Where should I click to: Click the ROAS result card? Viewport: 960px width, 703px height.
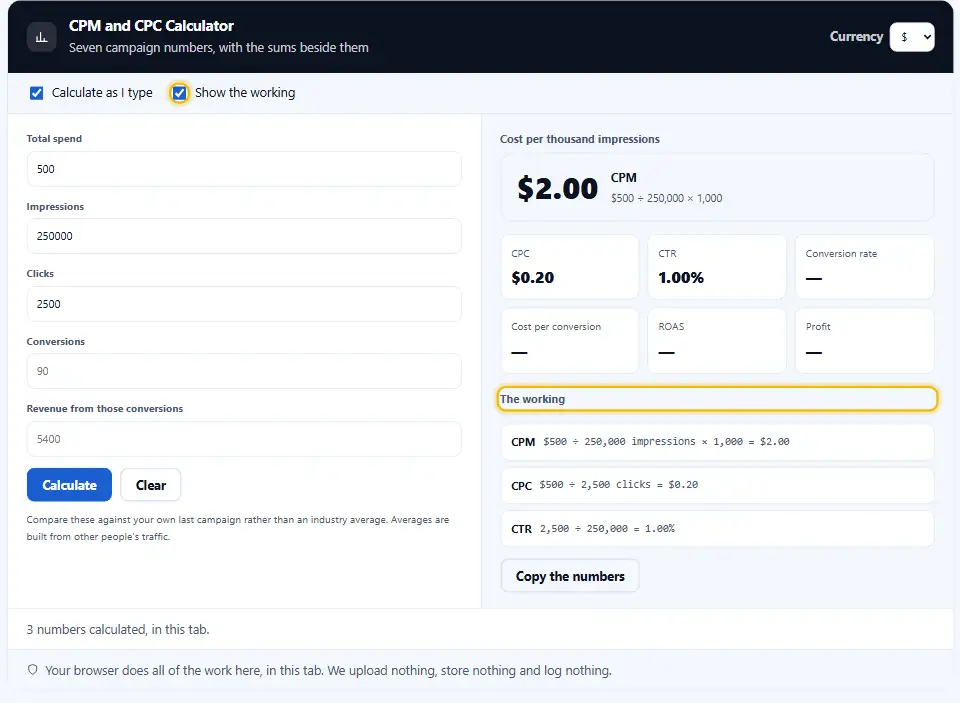pyautogui.click(x=717, y=340)
